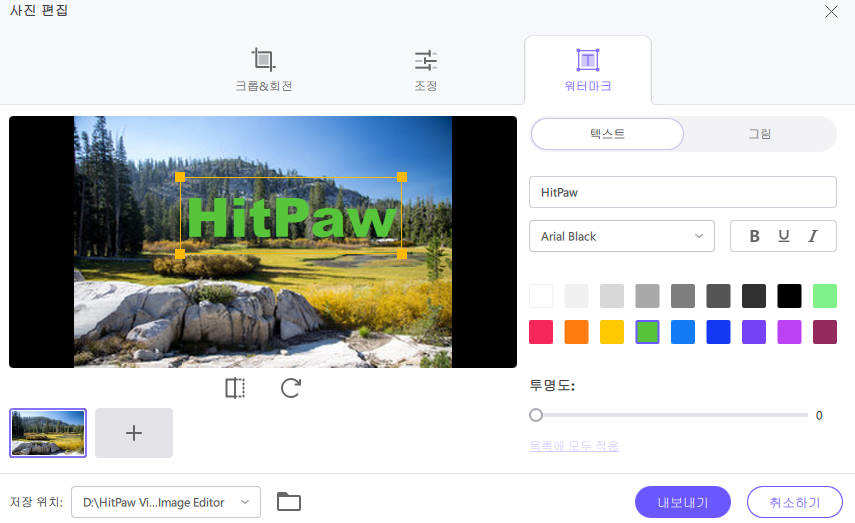Click the adjust sliders tab icon

[x=426, y=59]
